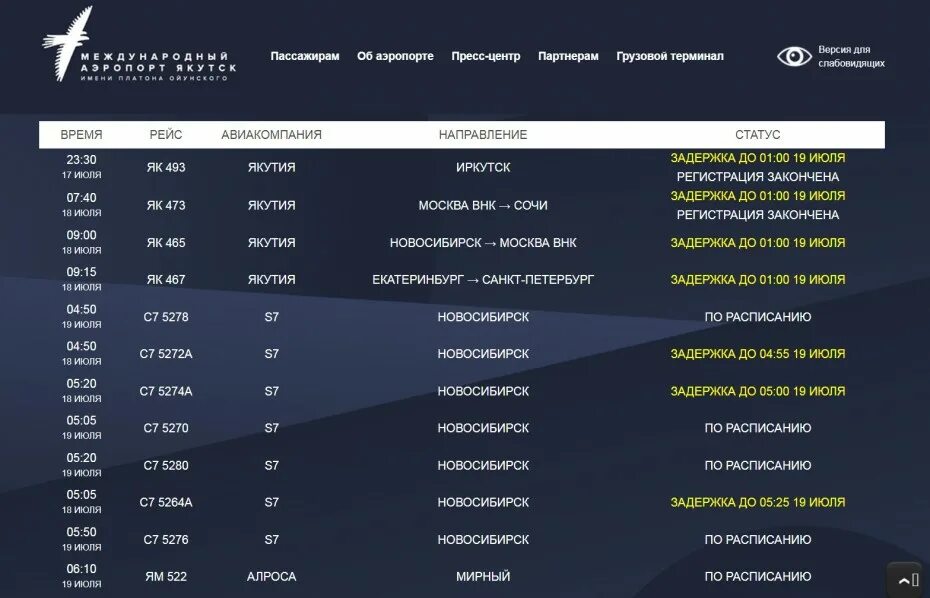Click the НАПРАВЛЕНИЕ column header
This screenshot has height=598, width=930.
(483, 135)
